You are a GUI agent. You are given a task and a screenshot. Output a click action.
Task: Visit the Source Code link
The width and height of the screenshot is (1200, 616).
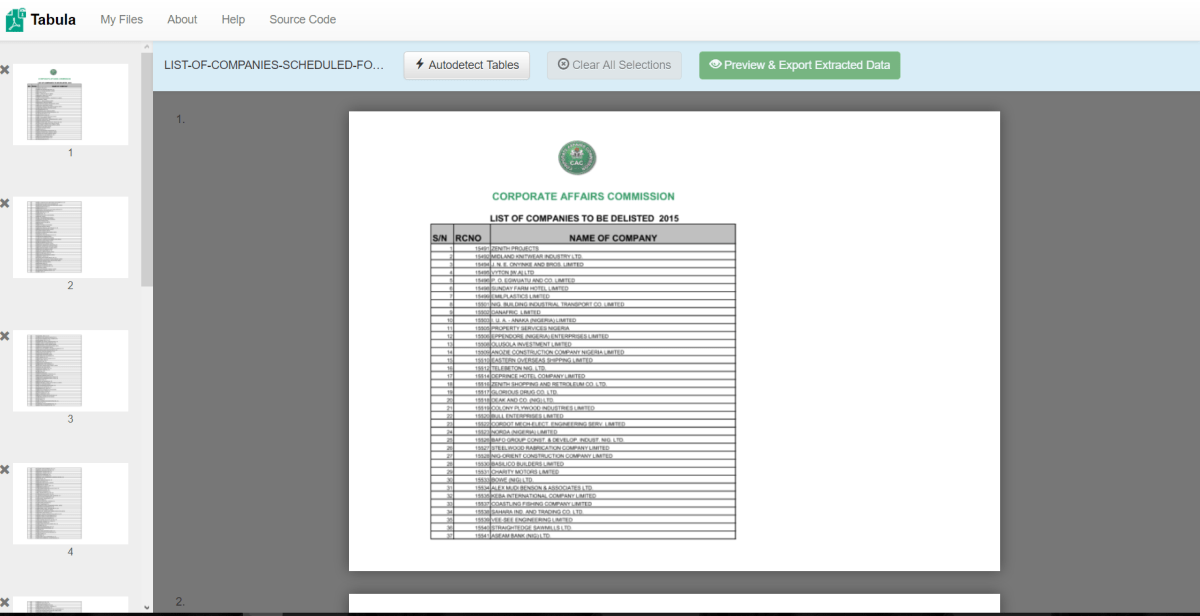302,20
